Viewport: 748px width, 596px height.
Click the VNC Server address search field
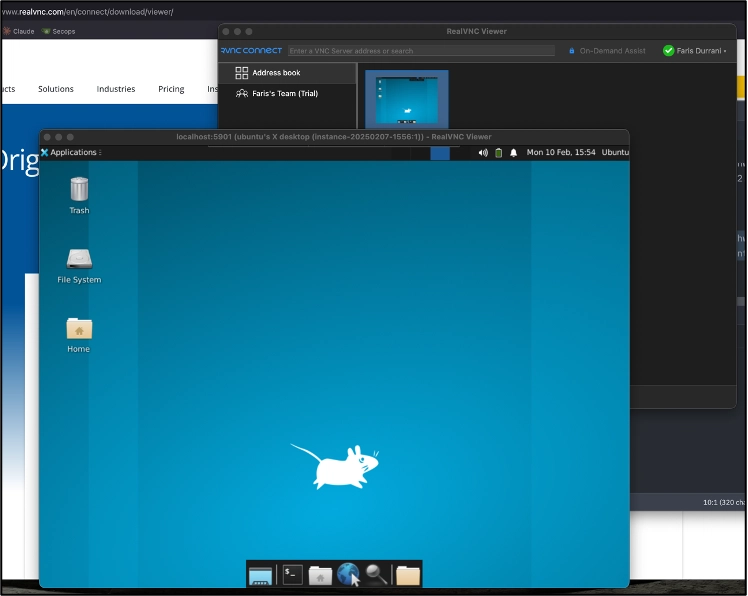click(421, 51)
